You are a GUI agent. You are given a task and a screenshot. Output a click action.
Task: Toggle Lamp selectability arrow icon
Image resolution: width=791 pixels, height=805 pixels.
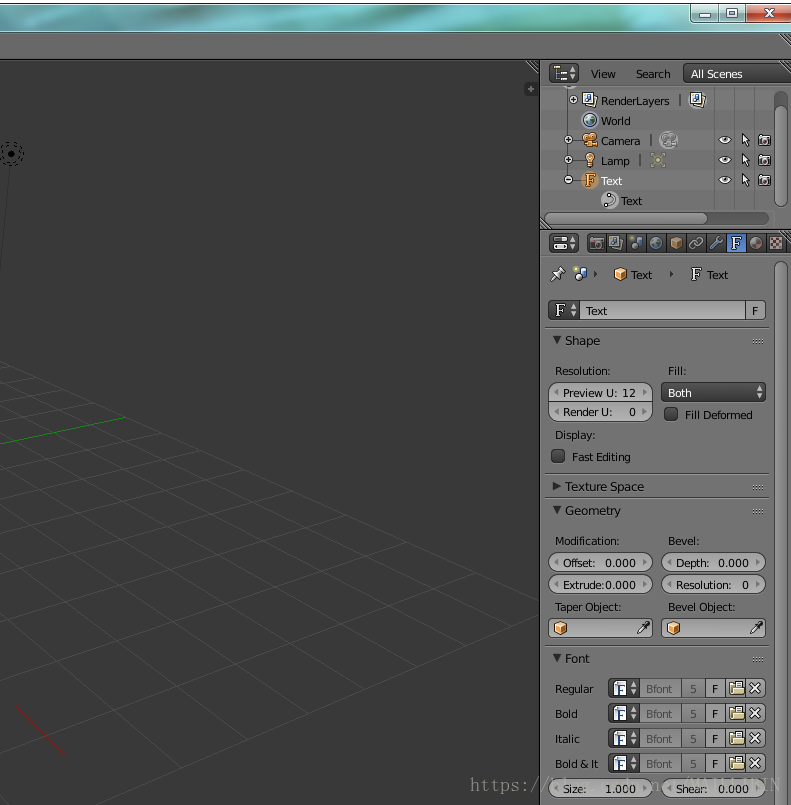[745, 160]
